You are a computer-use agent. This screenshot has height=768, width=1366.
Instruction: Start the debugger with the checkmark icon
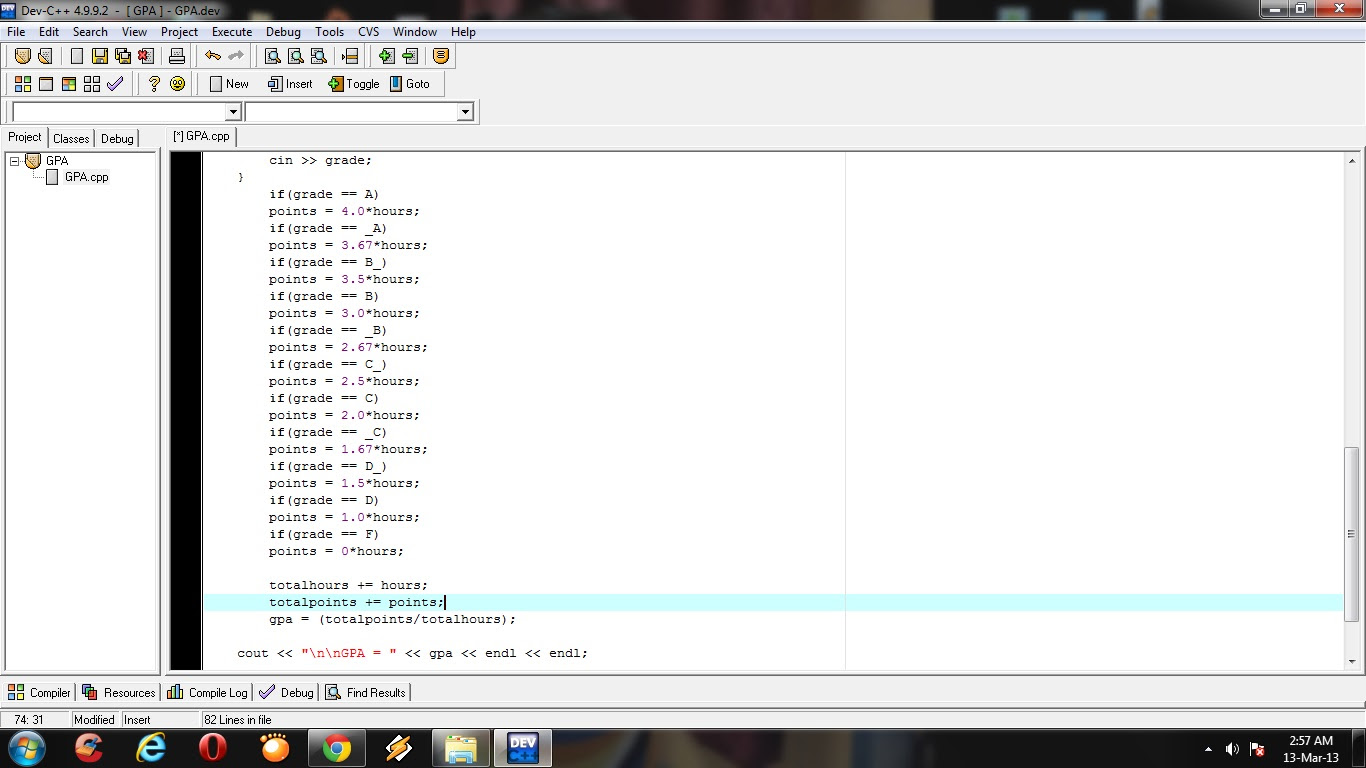coord(116,84)
